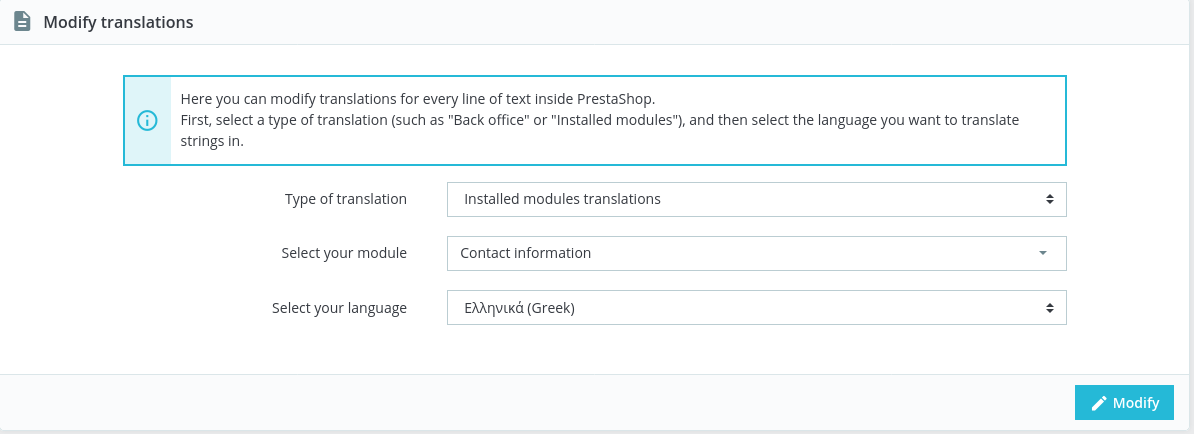Click the "strings in." last line of the alert
The image size is (1194, 434).
click(212, 141)
